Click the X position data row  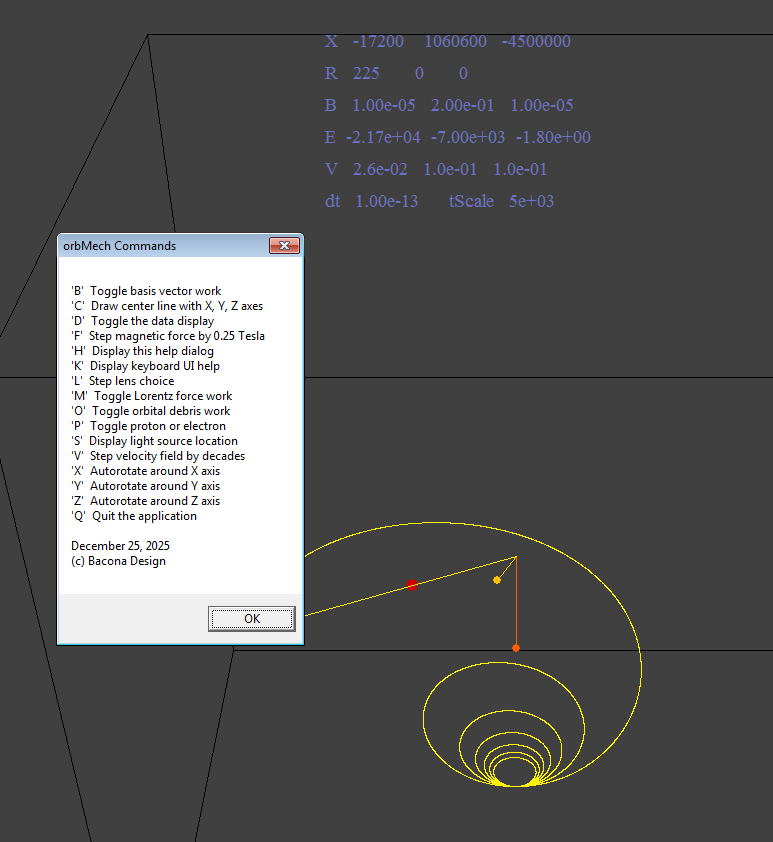tap(448, 42)
